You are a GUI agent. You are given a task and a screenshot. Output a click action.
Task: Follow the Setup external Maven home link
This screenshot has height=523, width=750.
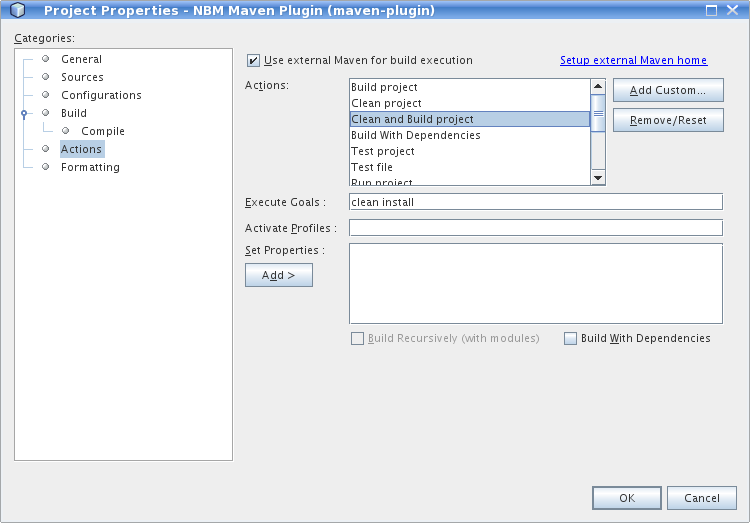coord(633,60)
